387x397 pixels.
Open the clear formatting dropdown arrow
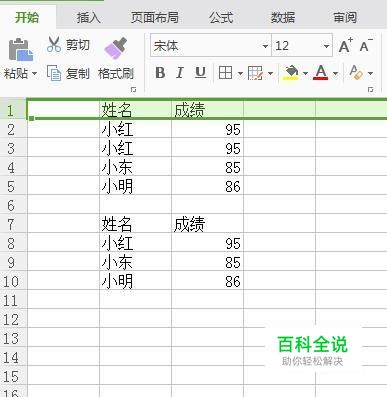click(370, 73)
